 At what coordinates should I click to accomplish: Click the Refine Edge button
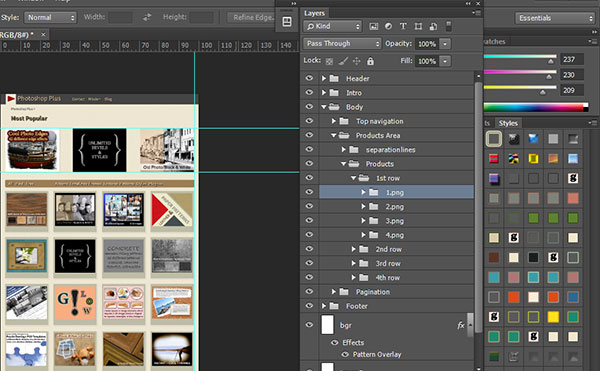pos(251,17)
